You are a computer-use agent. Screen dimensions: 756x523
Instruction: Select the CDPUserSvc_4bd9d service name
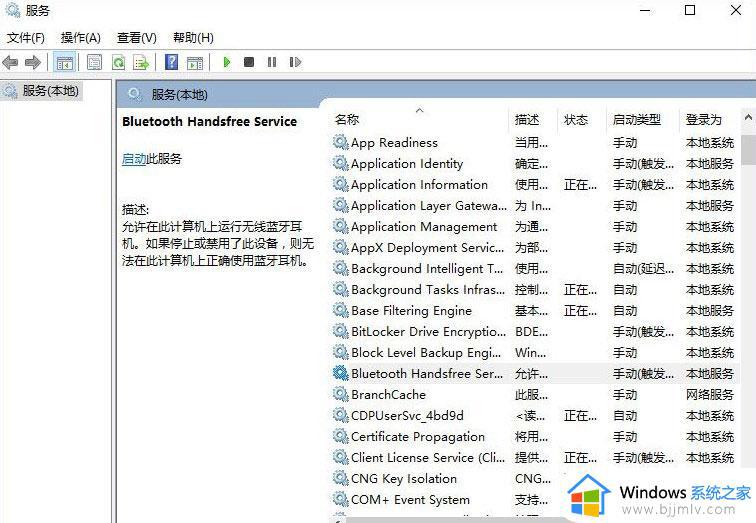(x=407, y=416)
